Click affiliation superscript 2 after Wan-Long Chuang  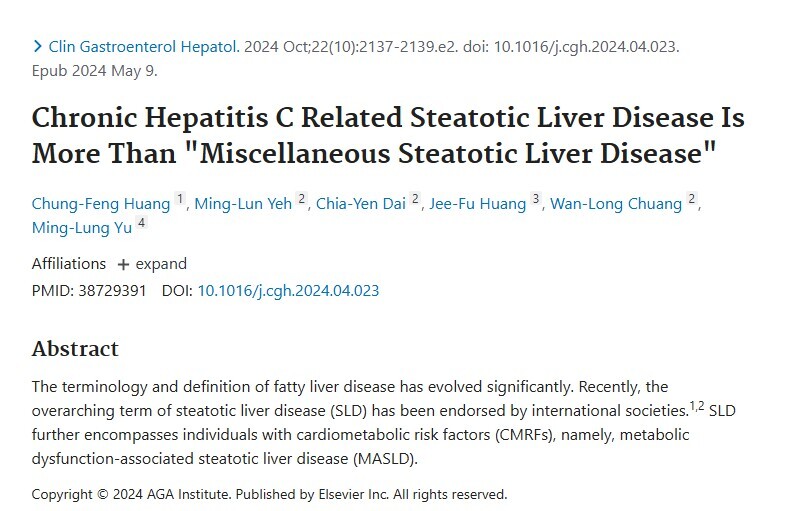coord(692,198)
